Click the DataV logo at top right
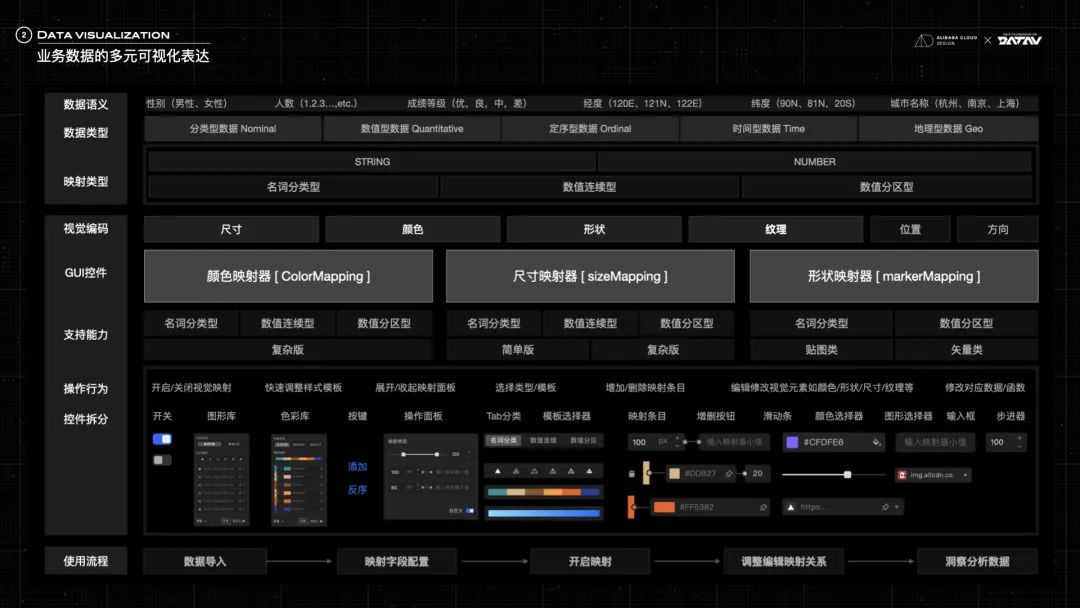Screen dimensions: 1080x608 [x=1019, y=40]
